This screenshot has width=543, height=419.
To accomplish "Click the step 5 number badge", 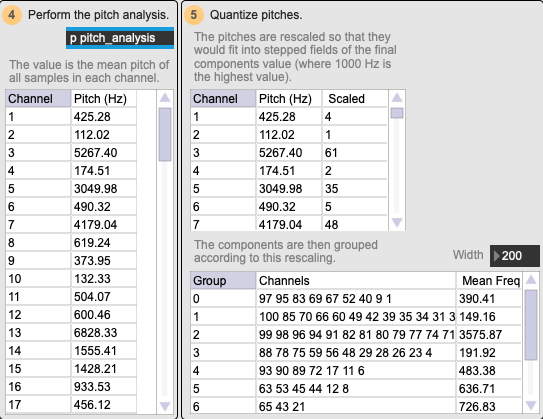I will [x=194, y=15].
